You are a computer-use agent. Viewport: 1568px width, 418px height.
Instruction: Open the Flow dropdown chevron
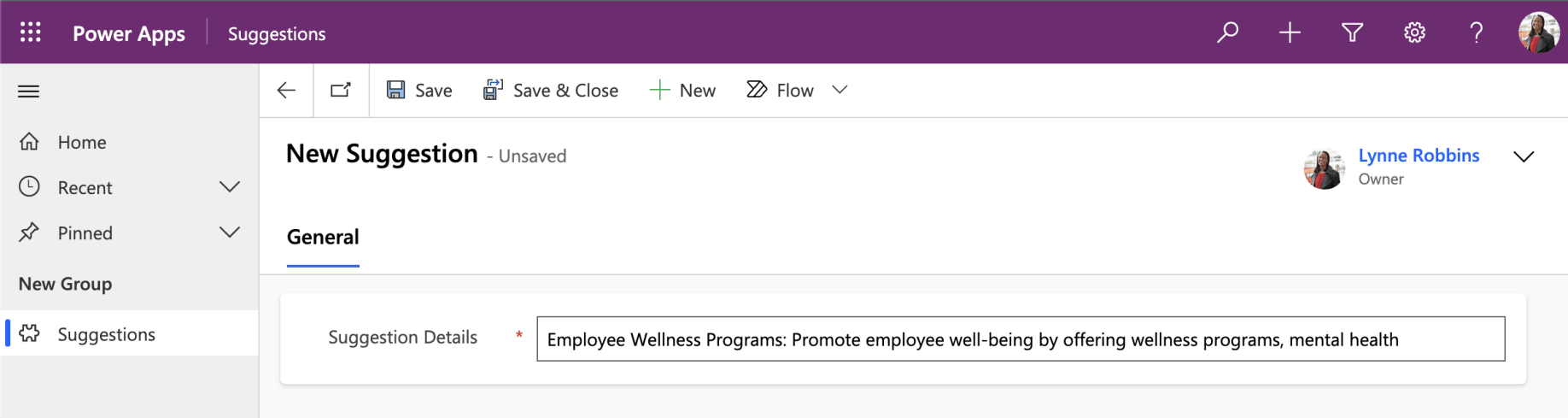point(840,90)
